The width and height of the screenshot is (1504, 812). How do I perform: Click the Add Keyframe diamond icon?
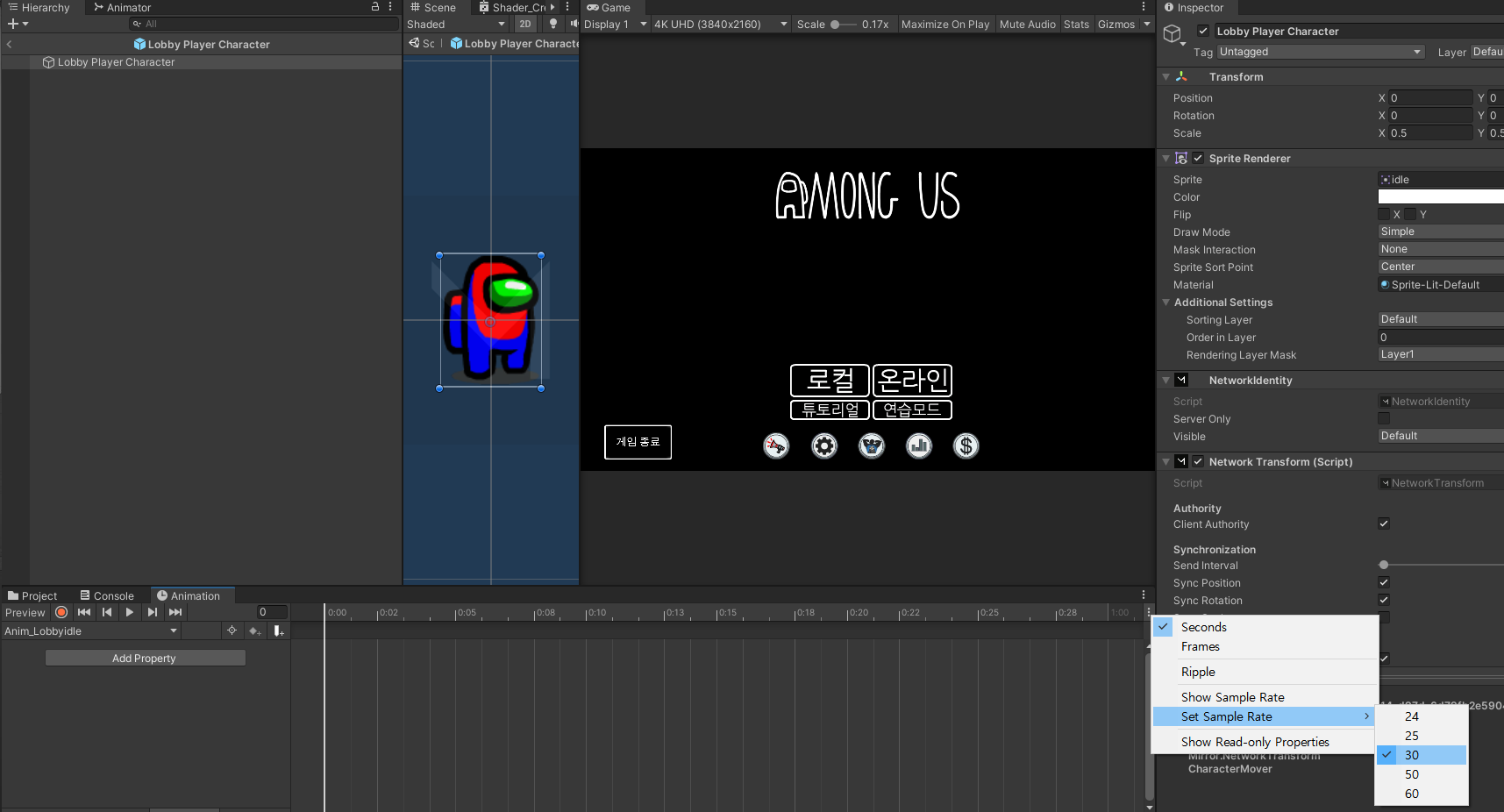(255, 630)
